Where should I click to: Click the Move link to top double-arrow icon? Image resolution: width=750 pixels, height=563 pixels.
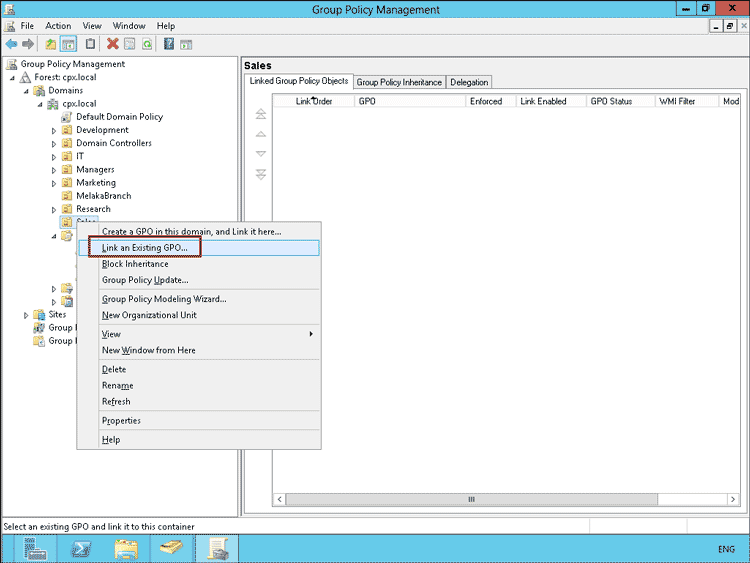[261, 114]
